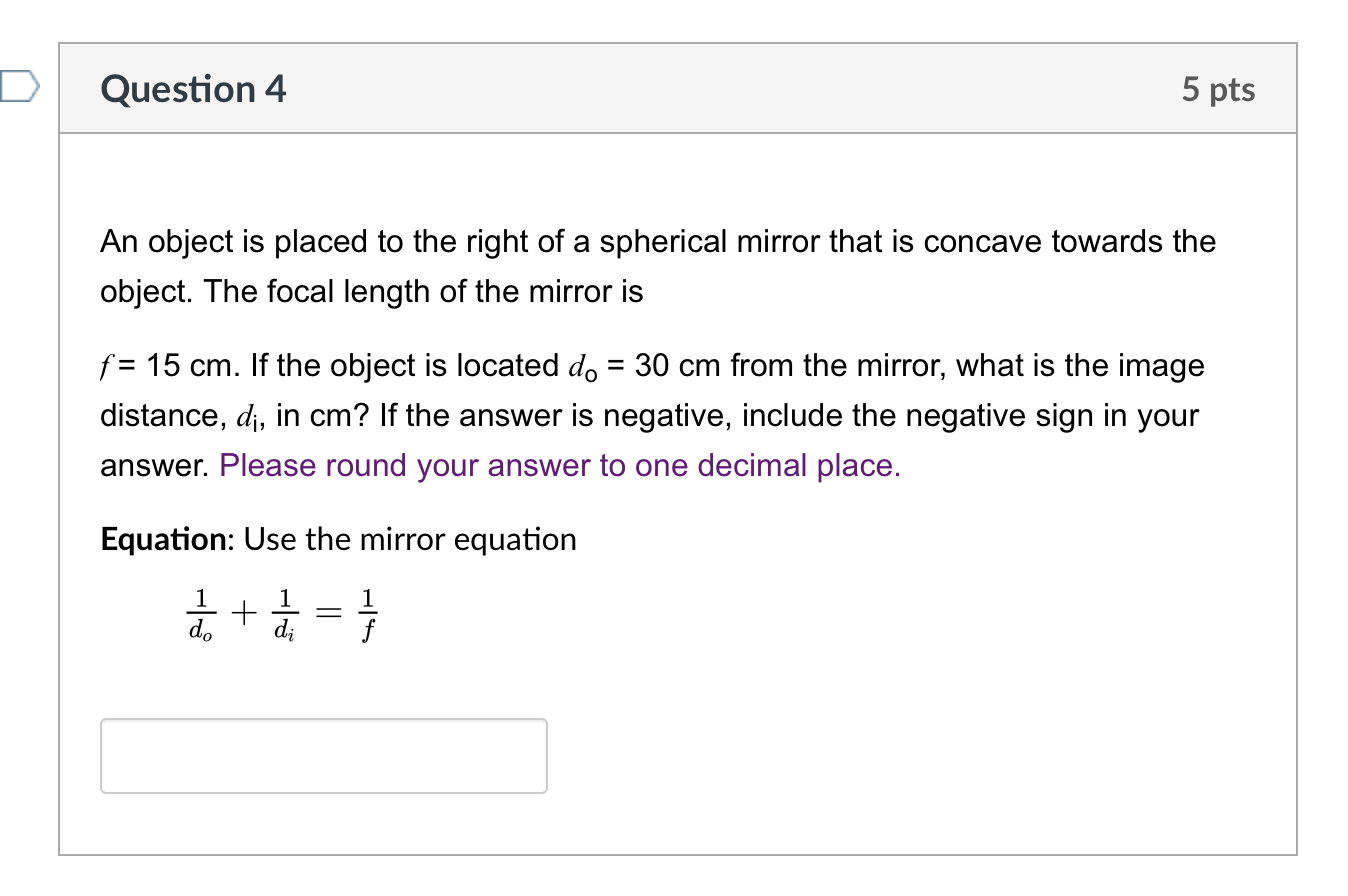
Task: Highlight the Equation label
Action: (162, 539)
